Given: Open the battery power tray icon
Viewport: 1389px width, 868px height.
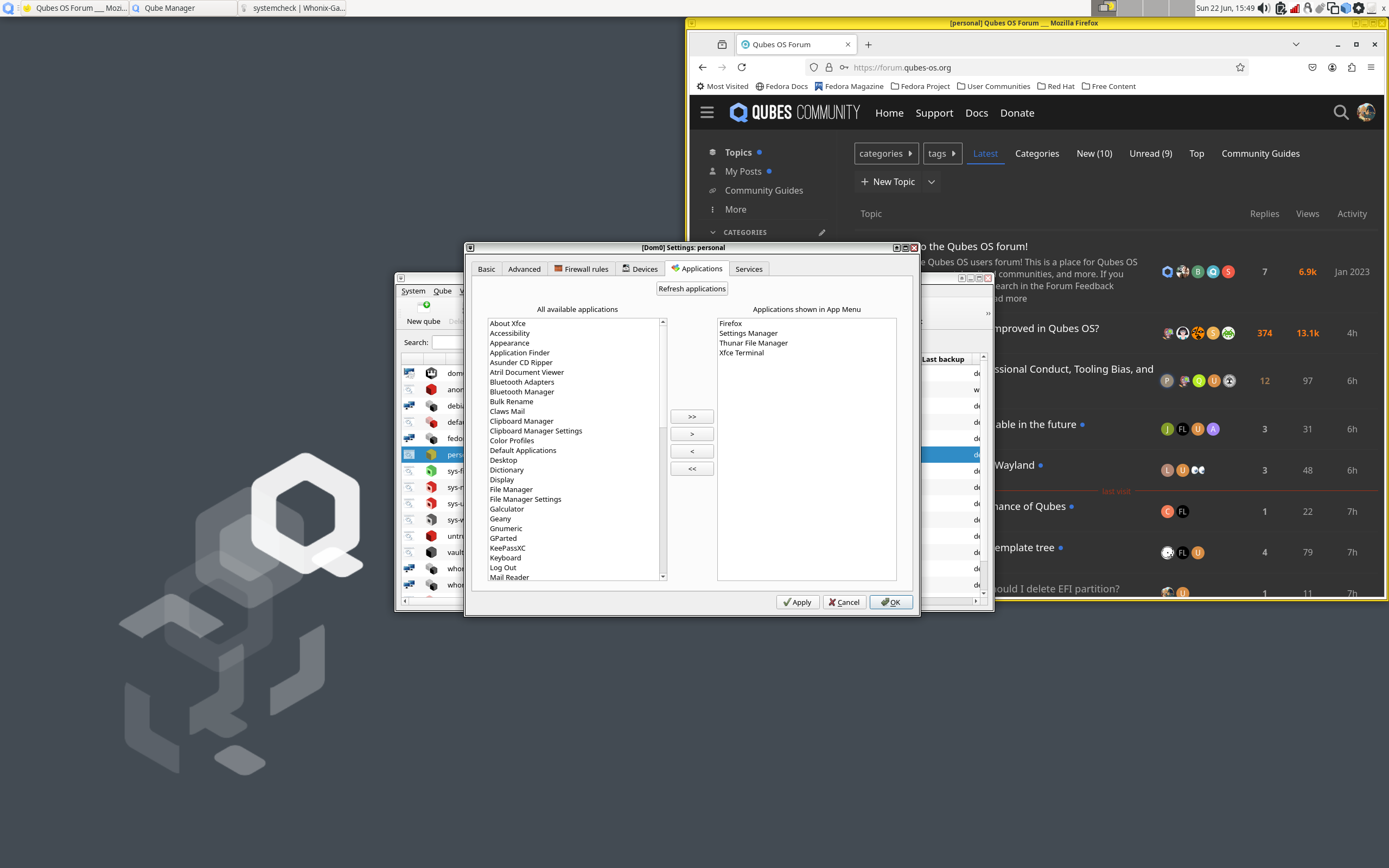Looking at the screenshot, I should coord(1281,8).
